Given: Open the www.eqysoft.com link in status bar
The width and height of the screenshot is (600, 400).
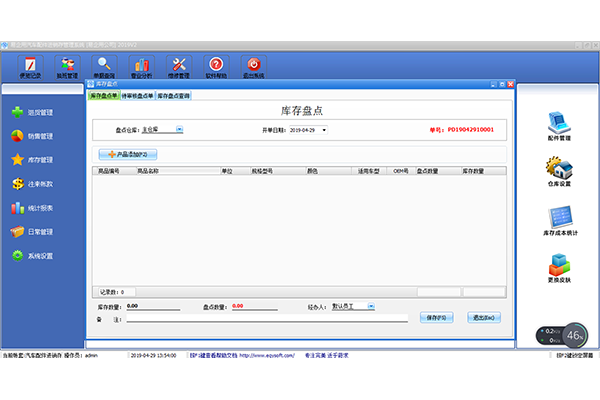Looking at the screenshot, I should (x=267, y=355).
